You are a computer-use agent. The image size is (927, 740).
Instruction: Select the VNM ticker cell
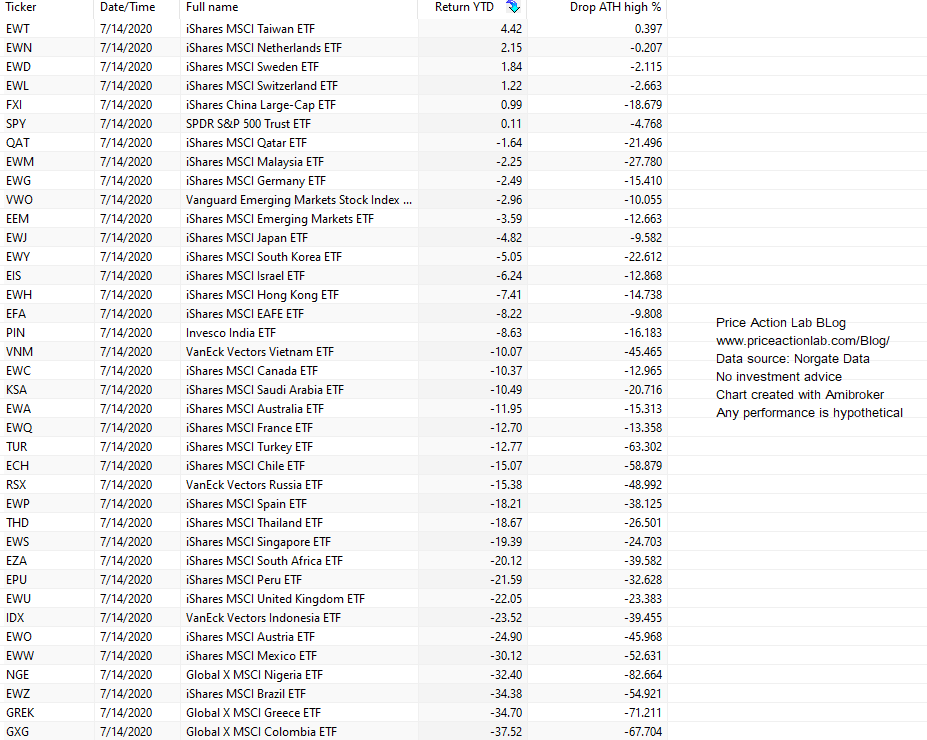coord(20,352)
